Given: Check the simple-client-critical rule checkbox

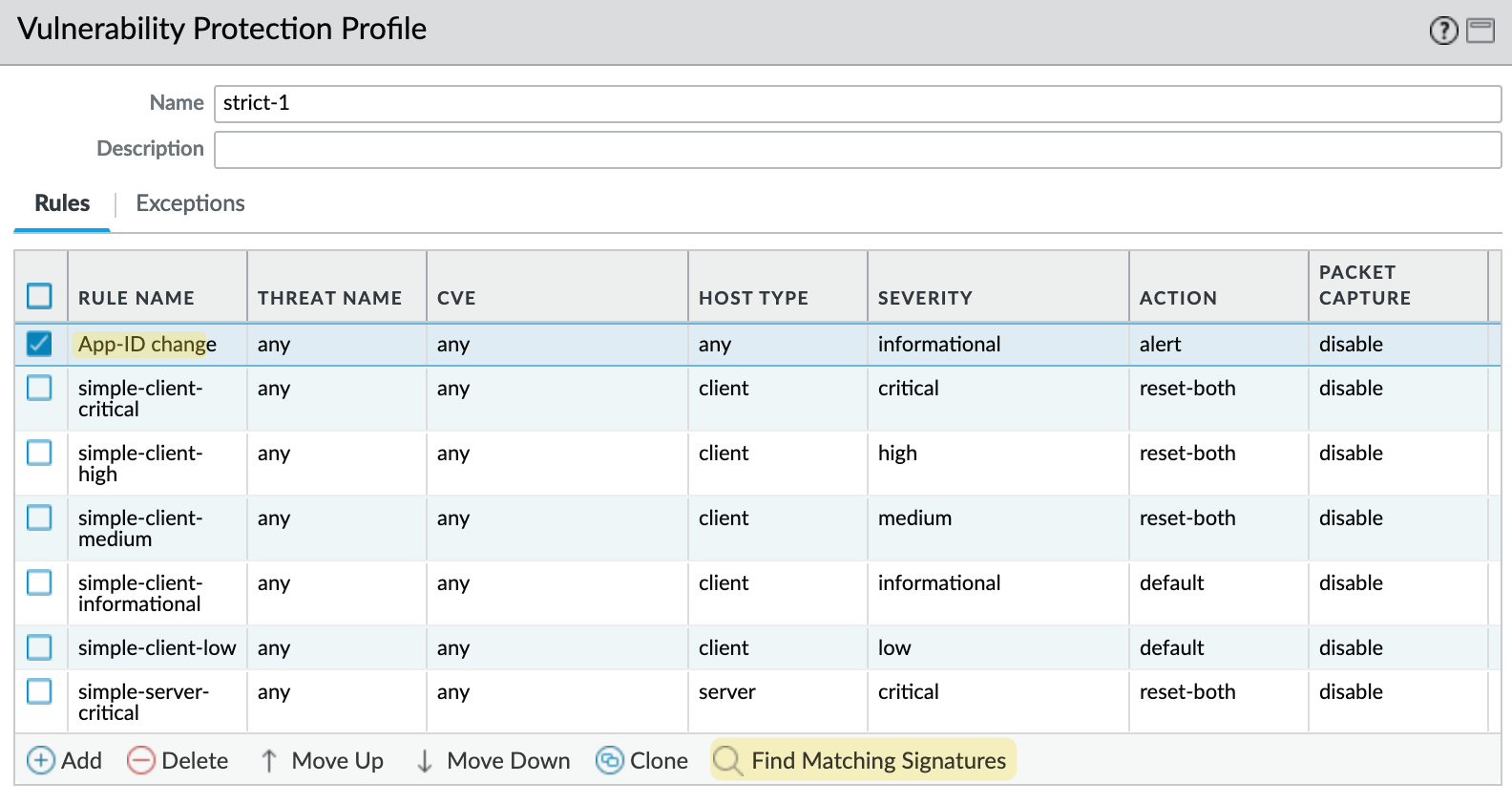Looking at the screenshot, I should coord(39,388).
